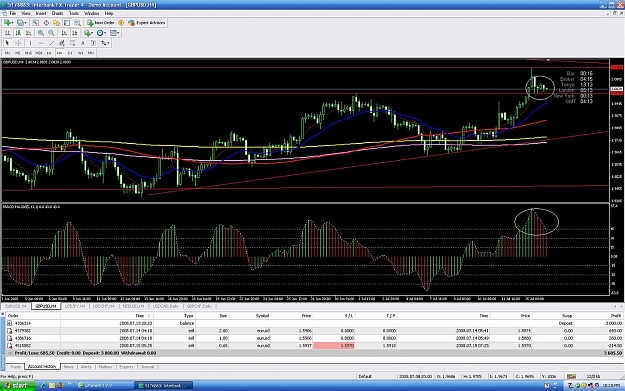
Task: Click Interbank taskbar window button
Action: [163, 385]
